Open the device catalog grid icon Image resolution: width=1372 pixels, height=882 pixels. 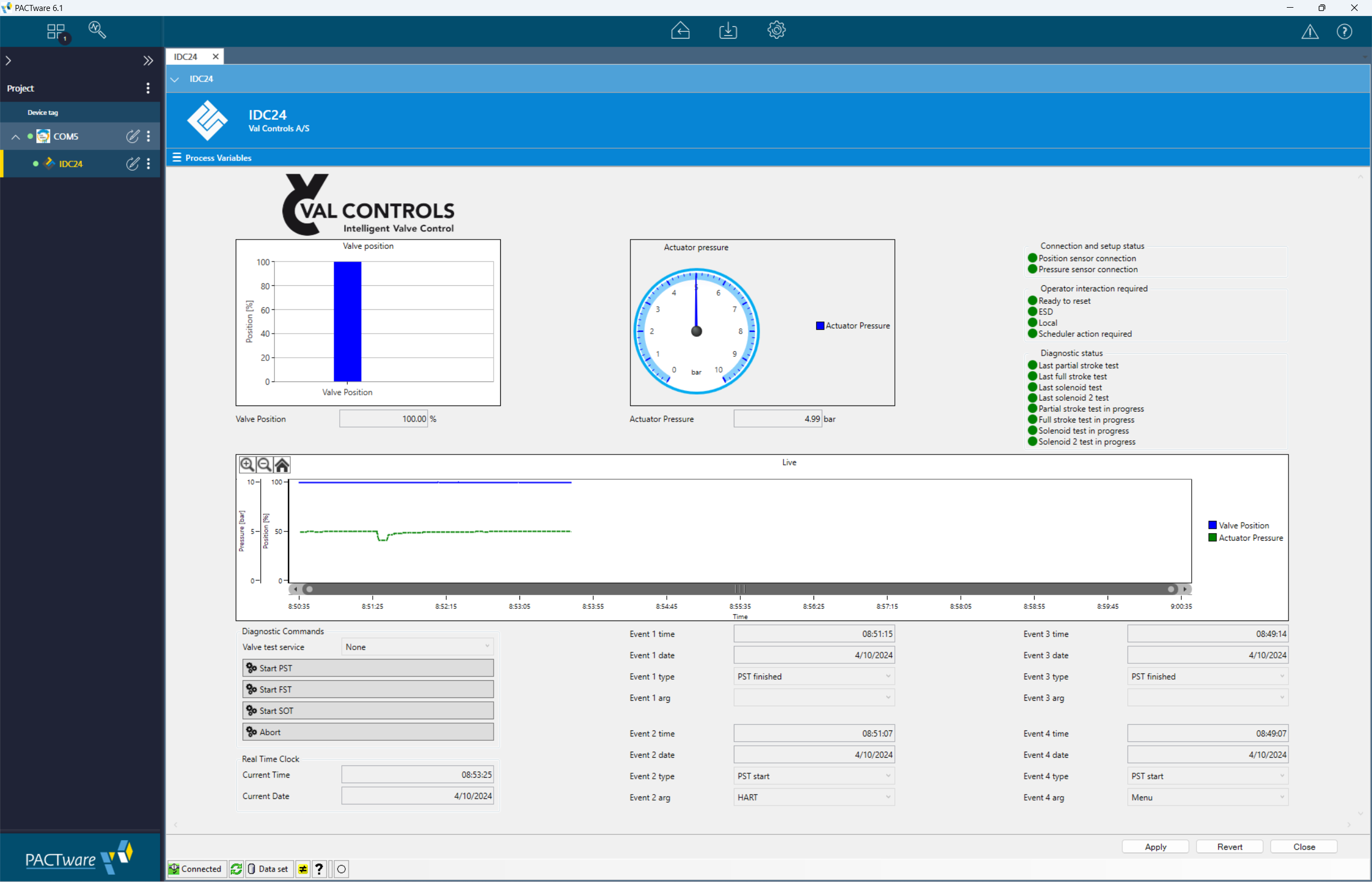[56, 31]
